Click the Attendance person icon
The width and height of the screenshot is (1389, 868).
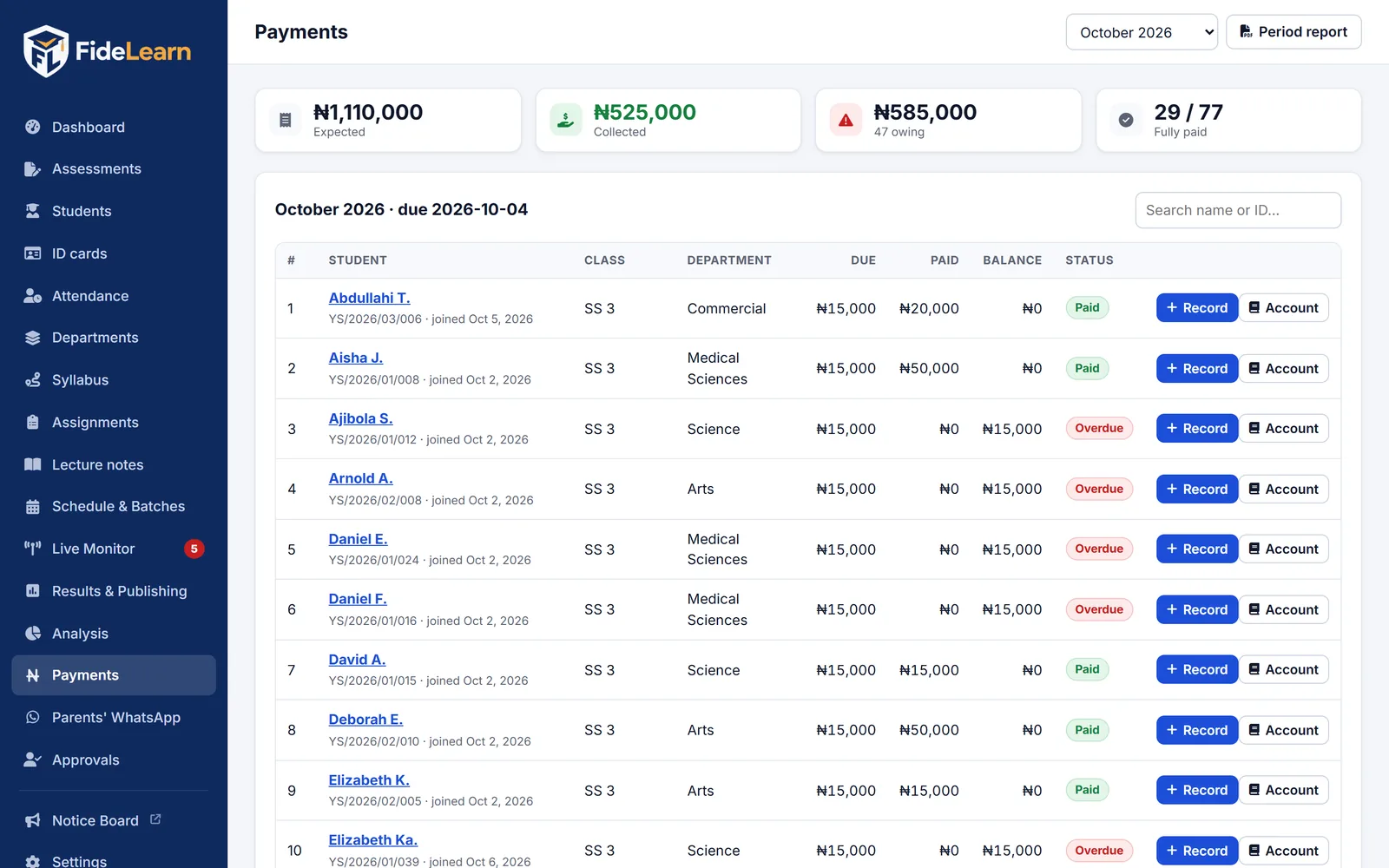[33, 296]
